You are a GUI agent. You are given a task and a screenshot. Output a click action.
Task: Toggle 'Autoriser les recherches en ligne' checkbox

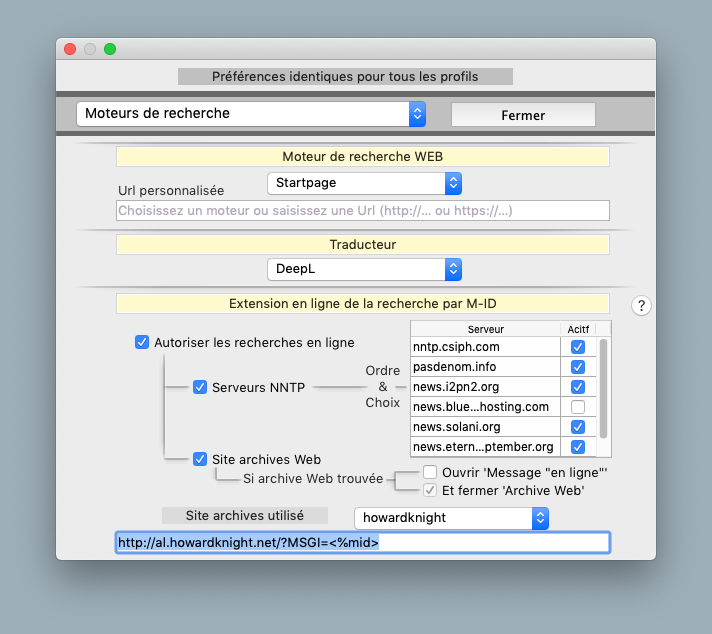click(x=142, y=343)
